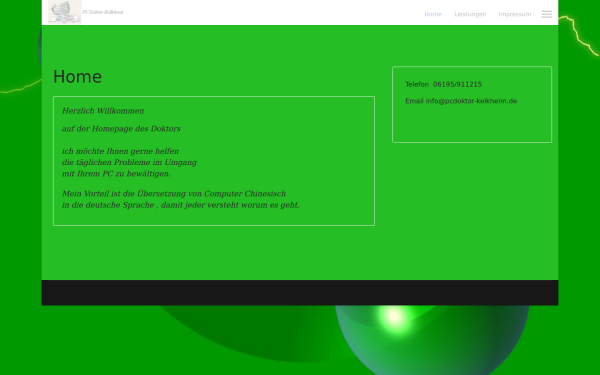Open the Leistungen navigation item
The image size is (600, 375).
point(470,14)
